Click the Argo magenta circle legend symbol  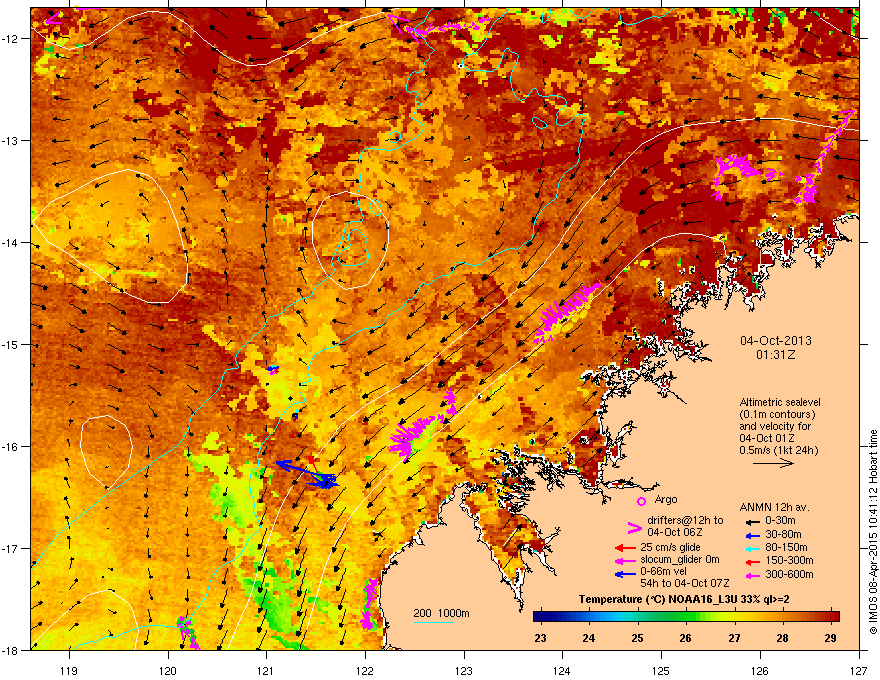[641, 501]
